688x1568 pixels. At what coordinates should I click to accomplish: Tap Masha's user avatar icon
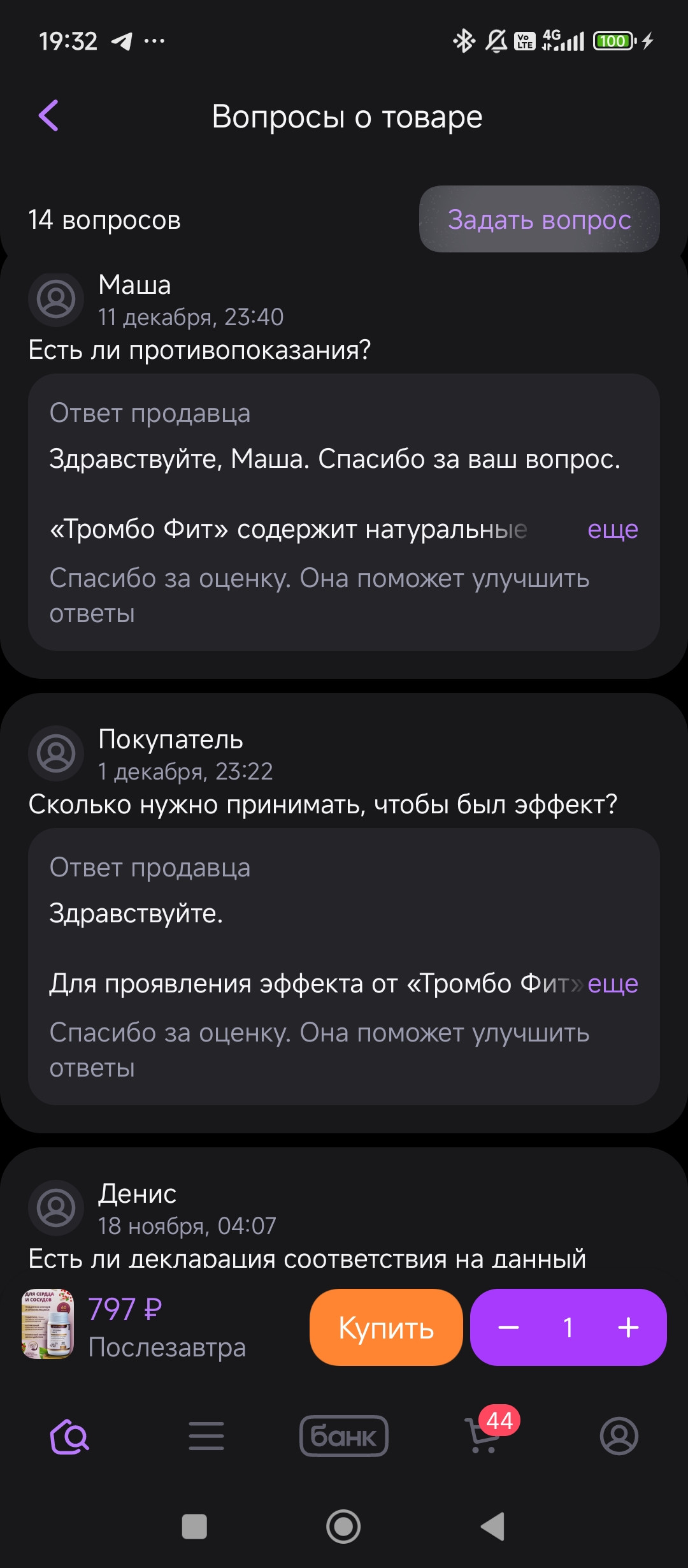coord(56,299)
